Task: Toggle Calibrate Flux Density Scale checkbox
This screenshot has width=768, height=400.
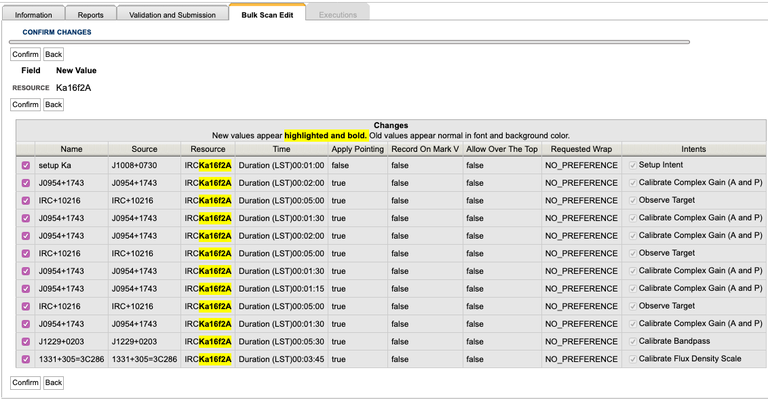Action: pyautogui.click(x=631, y=359)
